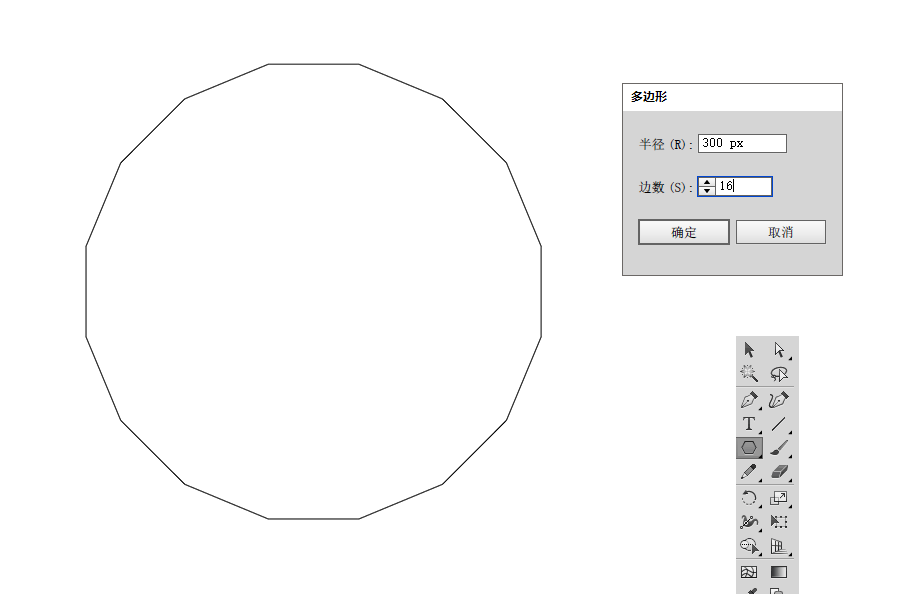920x594 pixels.
Task: Decrease the sides count with down arrow
Action: pos(707,191)
